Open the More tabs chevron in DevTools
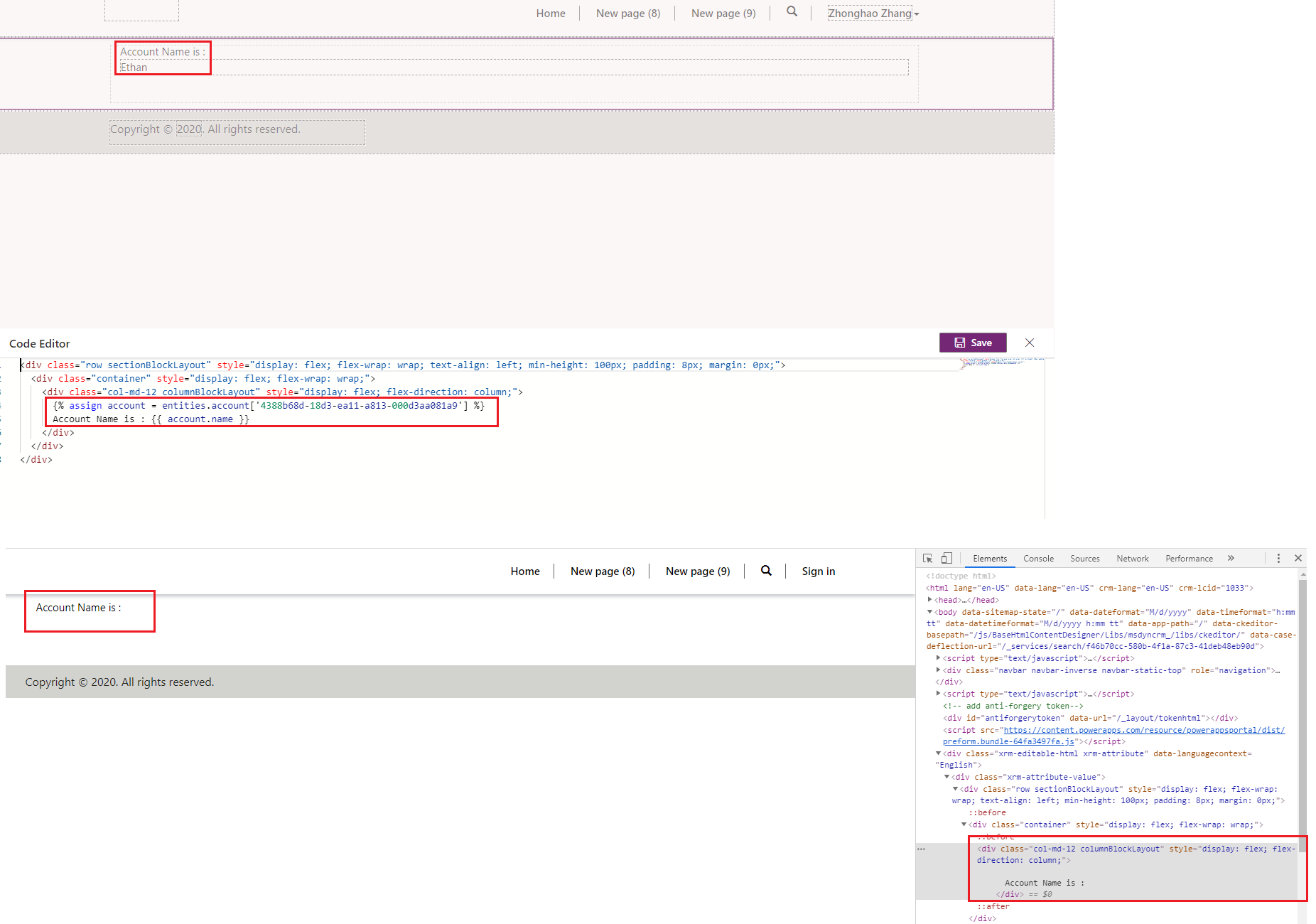 (x=1231, y=558)
